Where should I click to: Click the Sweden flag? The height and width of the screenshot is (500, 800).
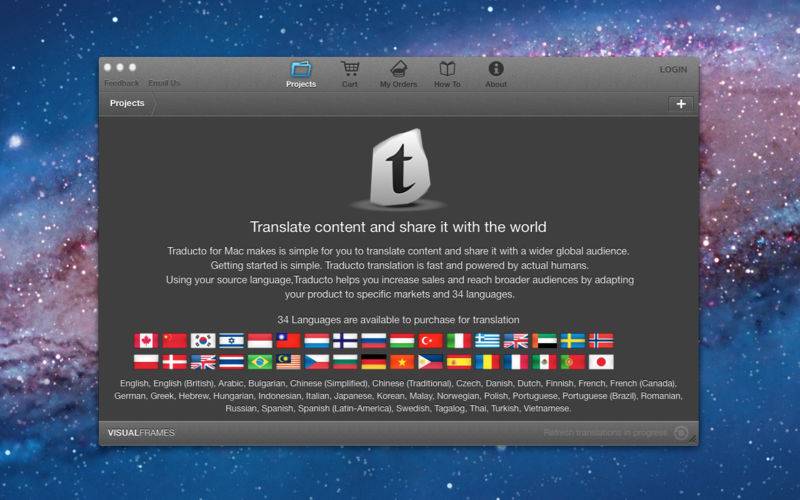click(x=573, y=341)
